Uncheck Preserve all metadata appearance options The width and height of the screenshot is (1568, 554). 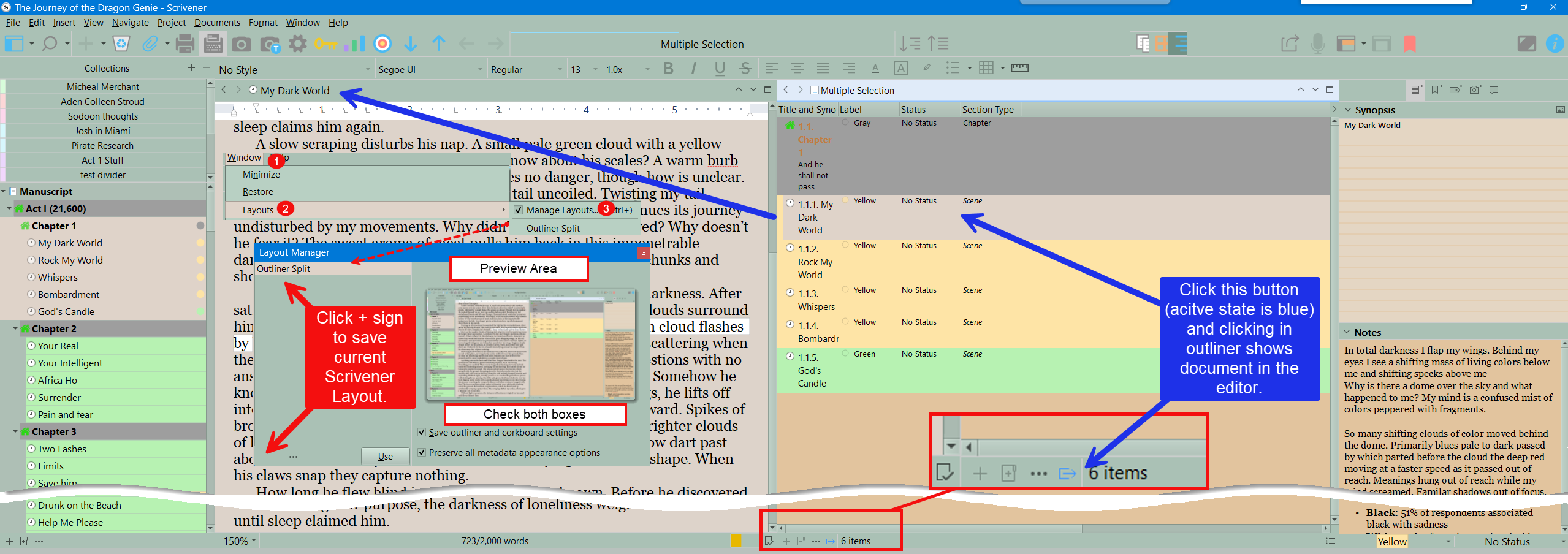tap(422, 453)
